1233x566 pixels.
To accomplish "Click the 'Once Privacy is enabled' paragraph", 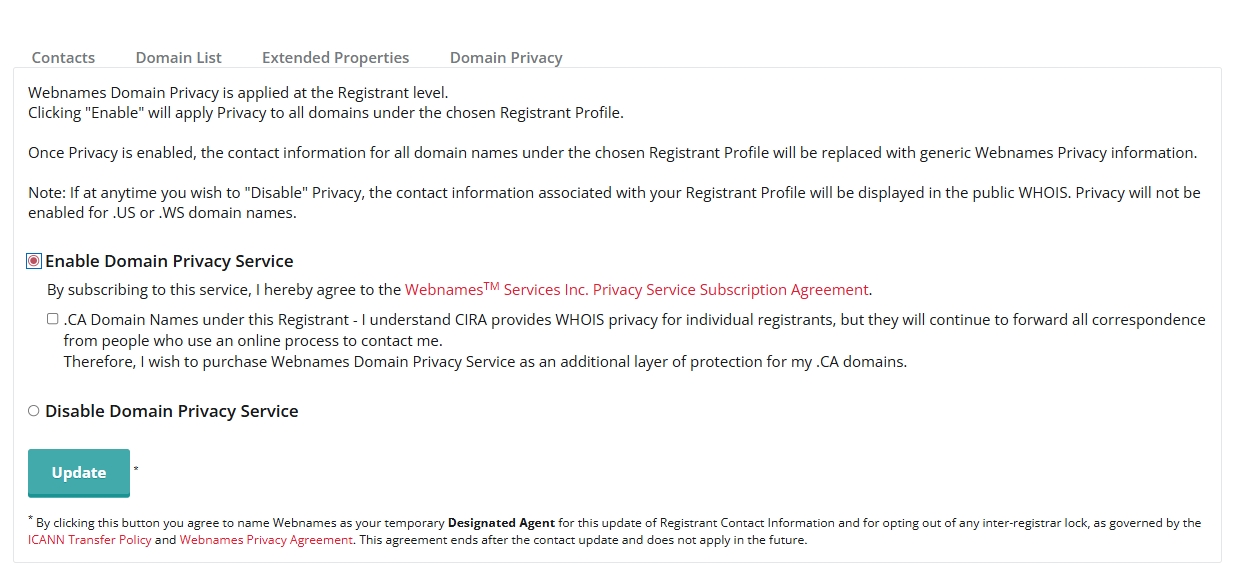I will [612, 153].
